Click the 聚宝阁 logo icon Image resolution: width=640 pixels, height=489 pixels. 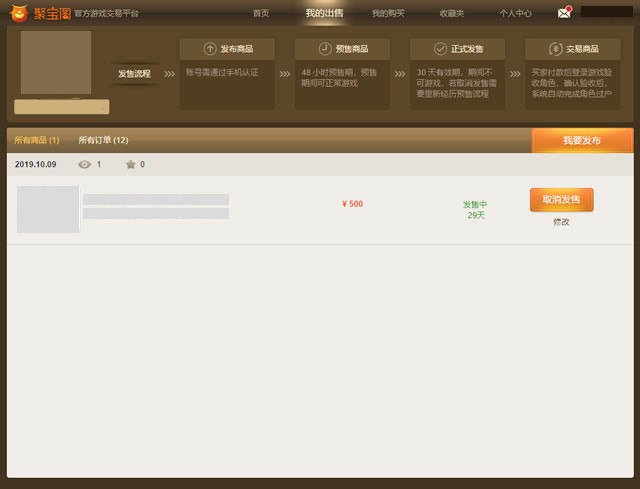pos(18,13)
